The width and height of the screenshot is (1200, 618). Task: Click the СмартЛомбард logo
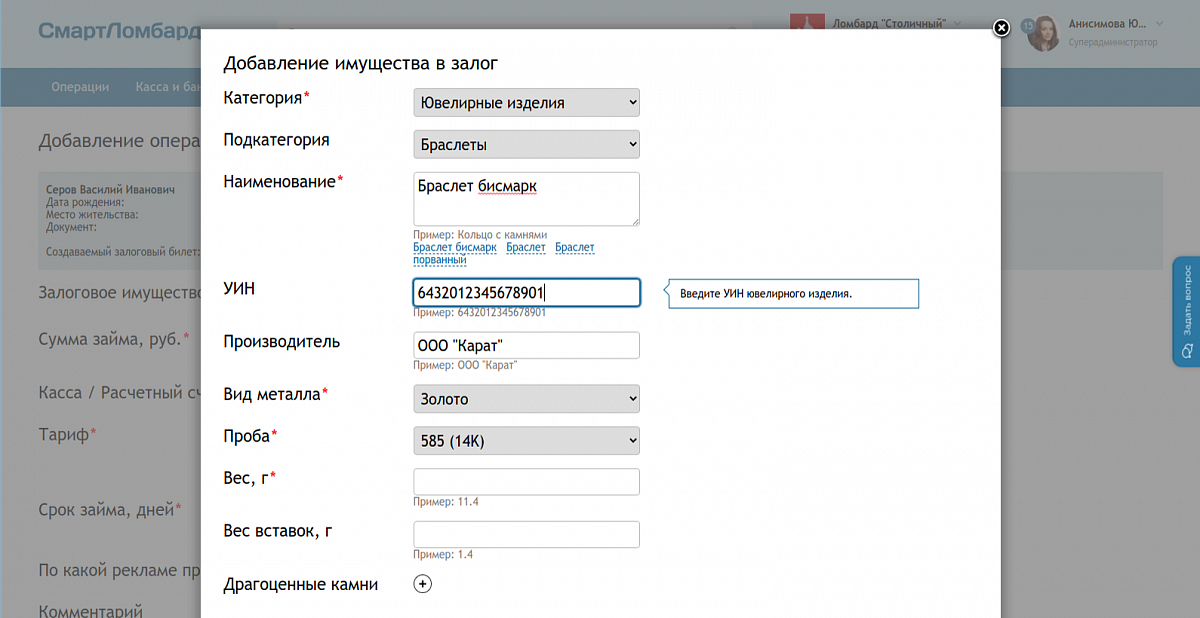pos(120,30)
